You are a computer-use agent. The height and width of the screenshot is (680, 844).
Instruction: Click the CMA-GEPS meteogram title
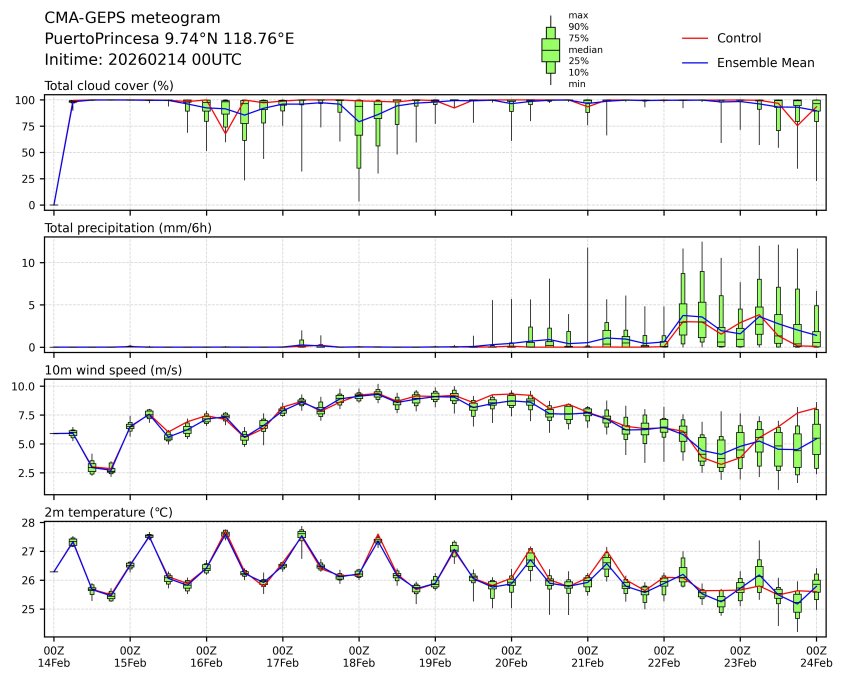(x=133, y=18)
